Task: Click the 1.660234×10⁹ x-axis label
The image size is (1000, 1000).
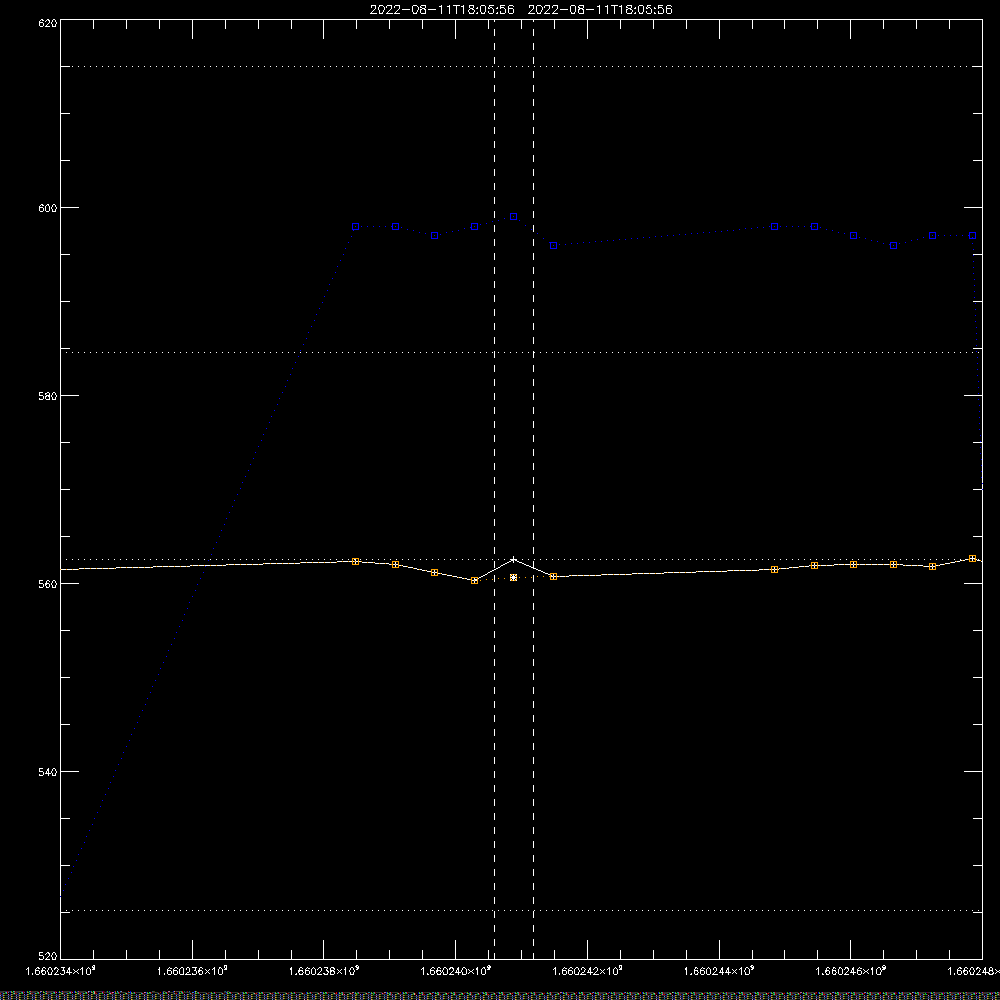Action: [61, 971]
